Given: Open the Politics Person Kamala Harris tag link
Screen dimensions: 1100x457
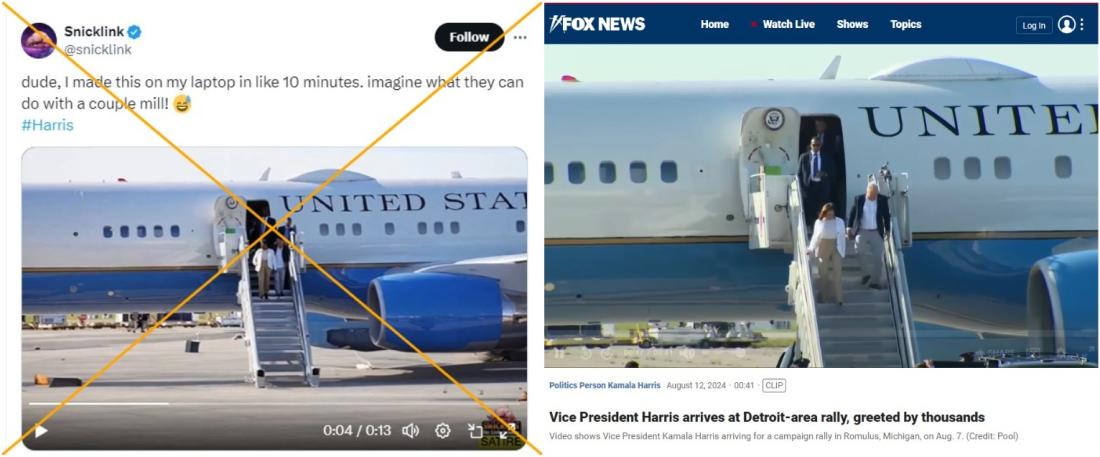Looking at the screenshot, I should click(605, 385).
